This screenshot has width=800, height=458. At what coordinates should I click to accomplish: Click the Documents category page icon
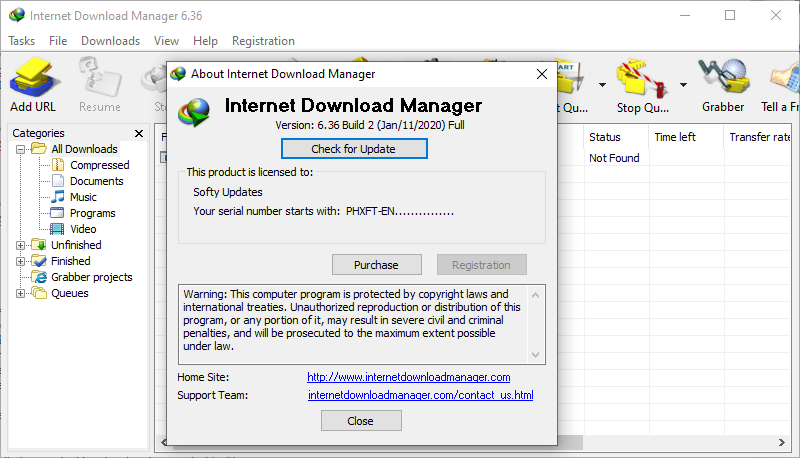[58, 181]
